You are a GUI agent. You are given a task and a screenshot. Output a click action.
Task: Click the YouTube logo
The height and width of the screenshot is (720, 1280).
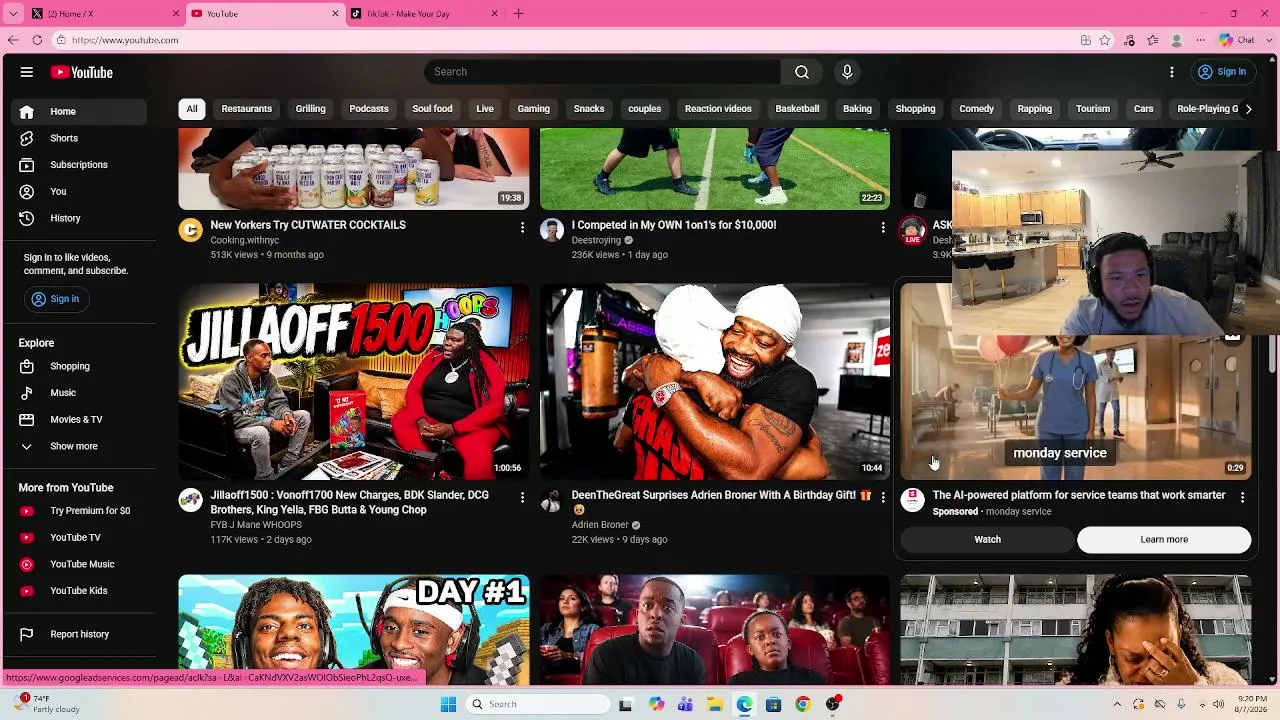coord(82,72)
